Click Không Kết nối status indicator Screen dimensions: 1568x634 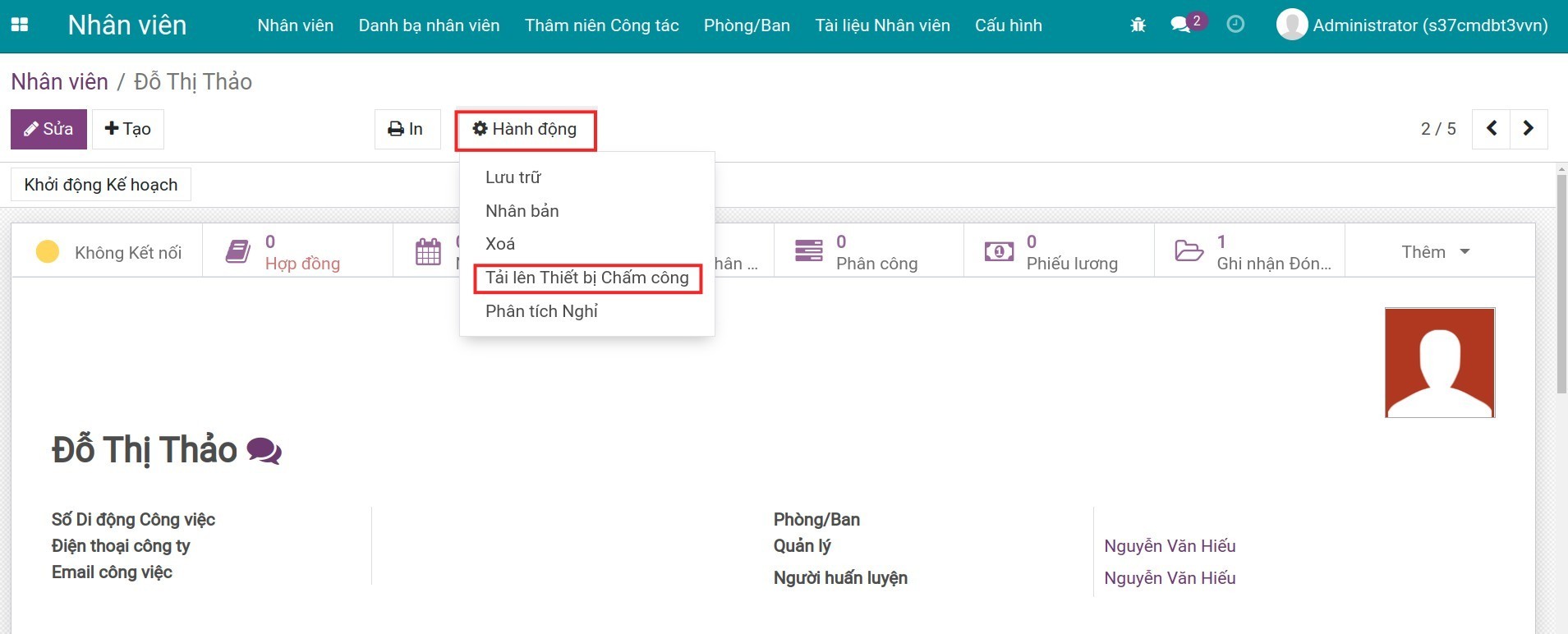pyautogui.click(x=108, y=252)
